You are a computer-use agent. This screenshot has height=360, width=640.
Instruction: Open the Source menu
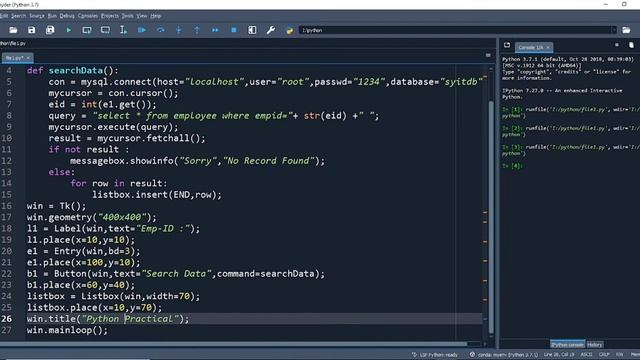coord(37,16)
